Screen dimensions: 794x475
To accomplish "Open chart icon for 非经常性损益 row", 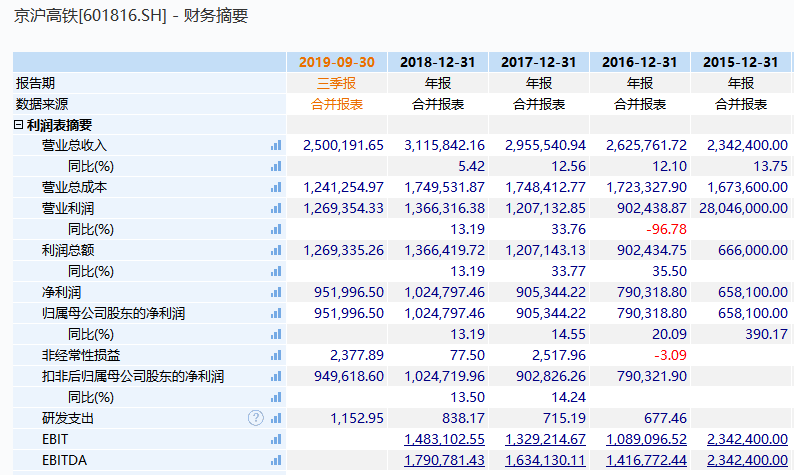I will click(x=276, y=355).
